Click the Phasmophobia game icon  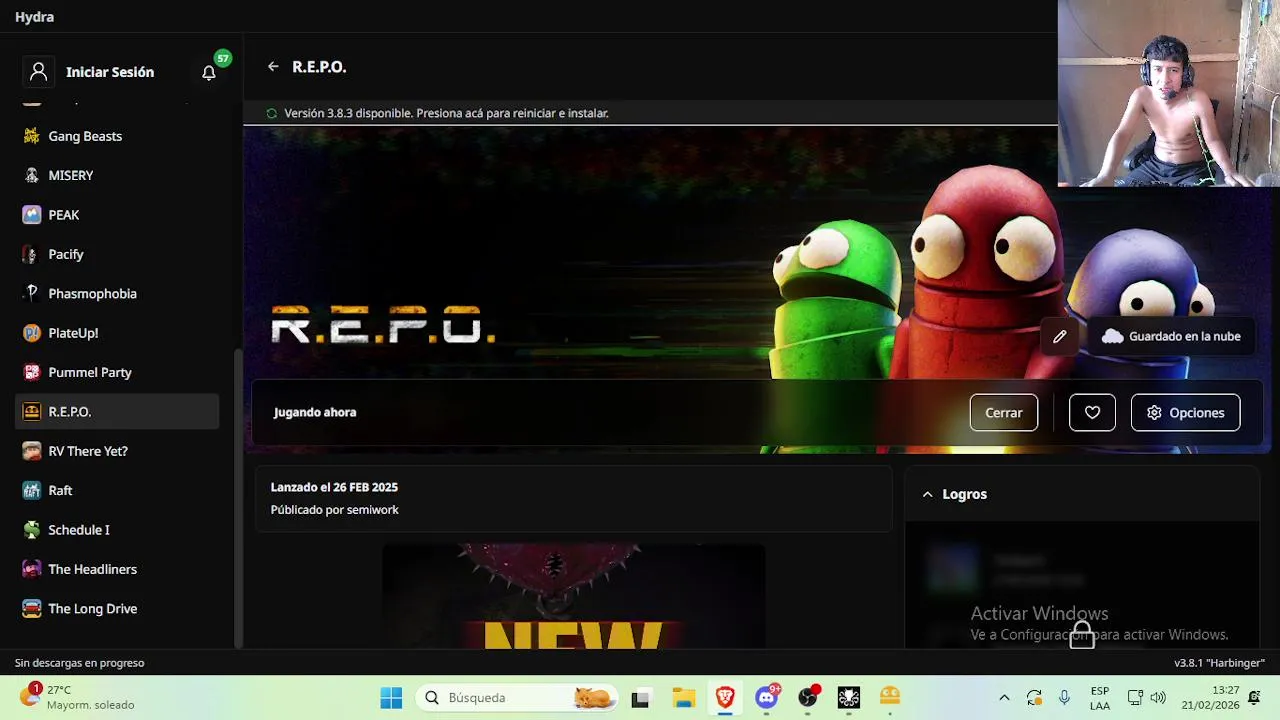tap(32, 293)
